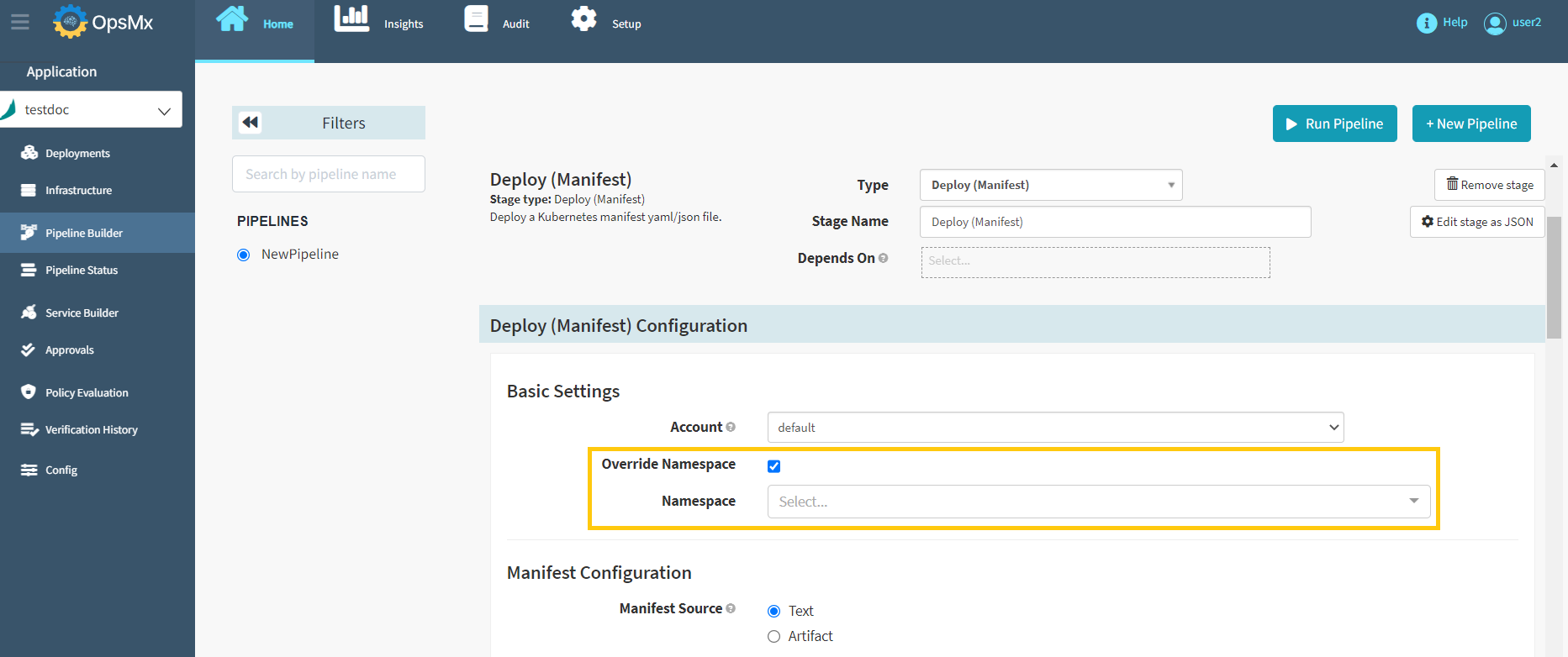This screenshot has height=657, width=1568.
Task: Open the Audit document icon
Action: 476,19
